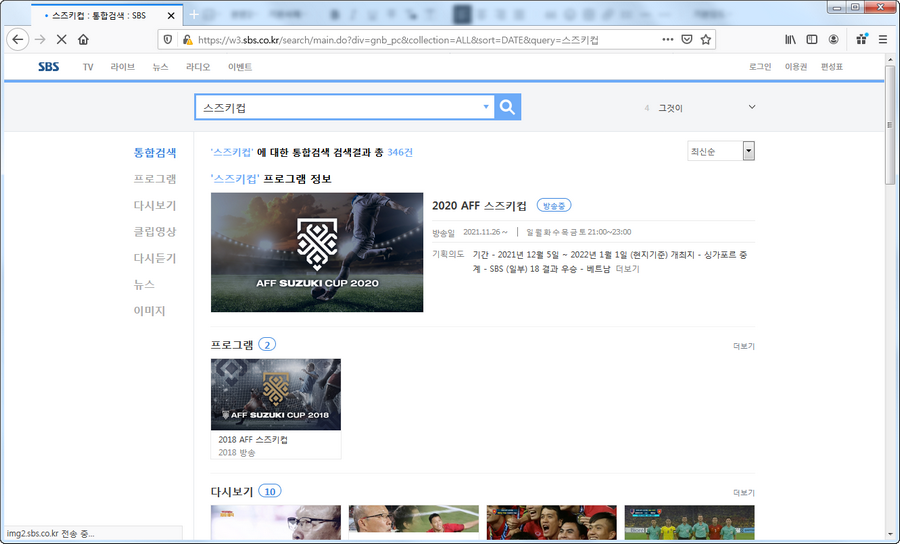
Task: Click the SBS logo
Action: pyautogui.click(x=49, y=67)
